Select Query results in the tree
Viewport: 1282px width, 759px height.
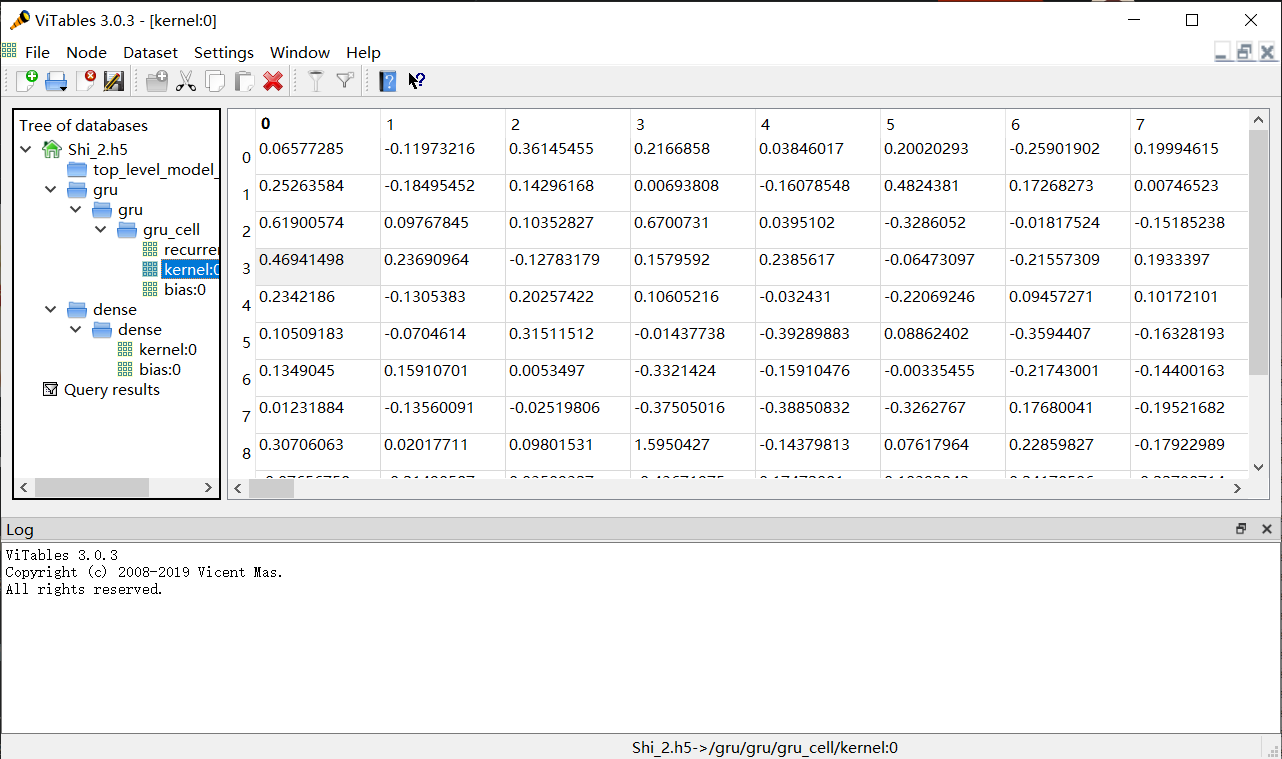[x=111, y=390]
